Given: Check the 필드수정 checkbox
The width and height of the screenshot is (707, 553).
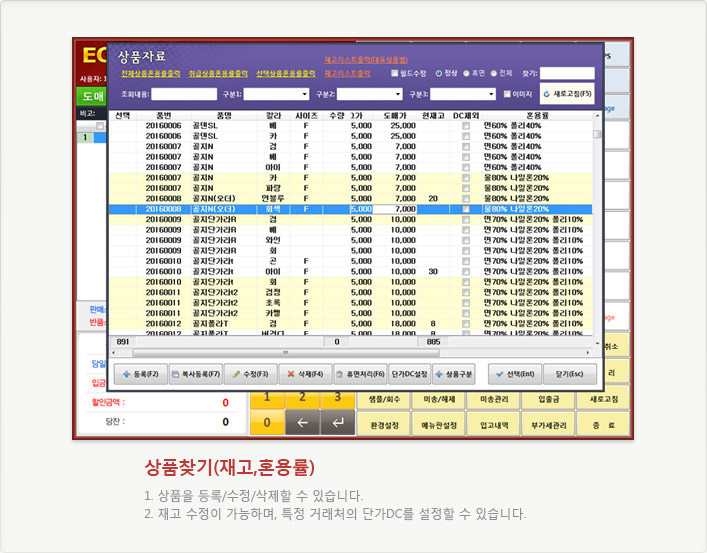Looking at the screenshot, I should (395, 73).
